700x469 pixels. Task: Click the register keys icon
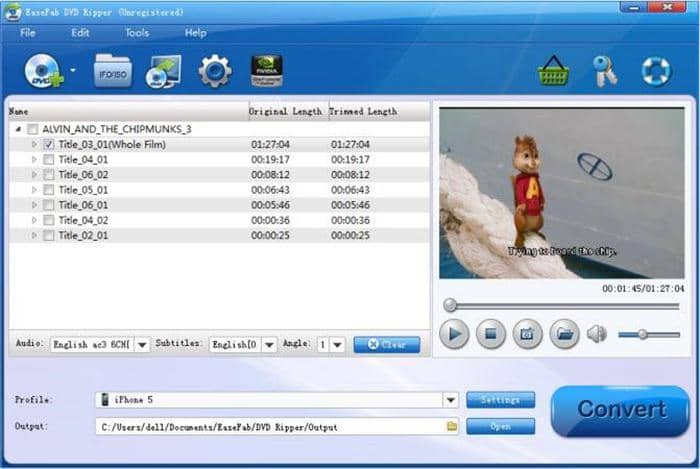click(605, 71)
